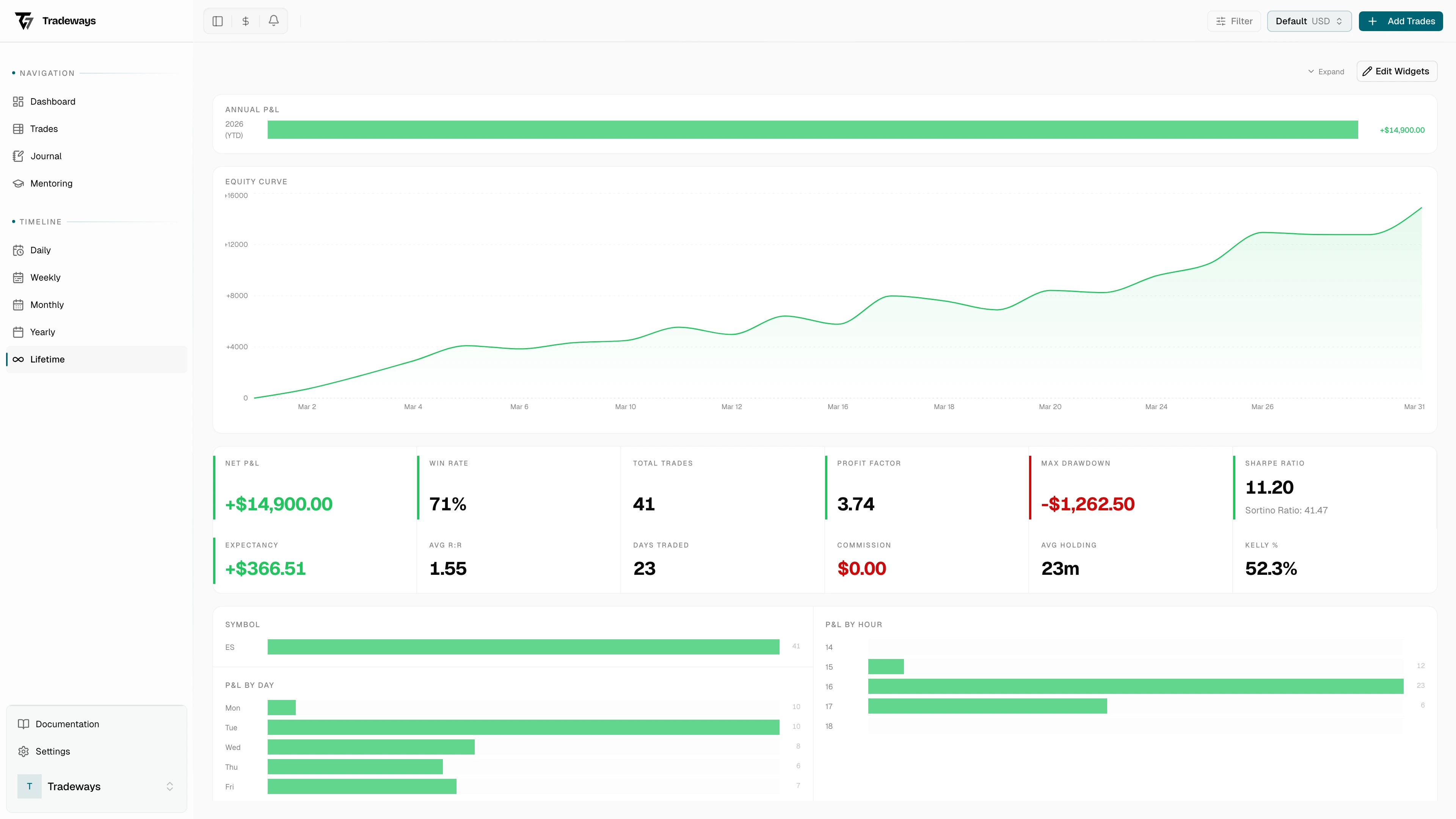
Task: Open the Yearly timeline view
Action: coord(42,332)
